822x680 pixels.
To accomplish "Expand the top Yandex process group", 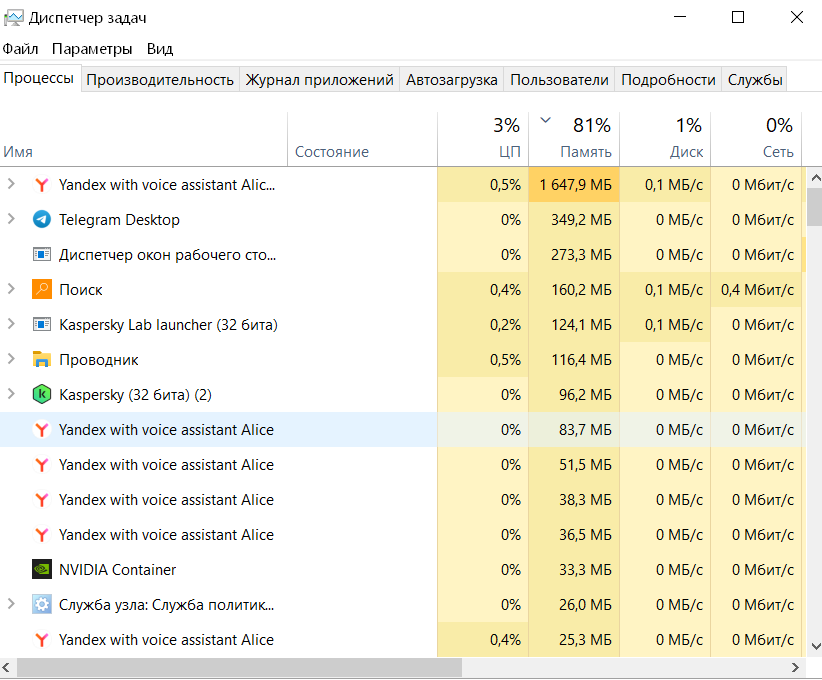I will (x=11, y=185).
